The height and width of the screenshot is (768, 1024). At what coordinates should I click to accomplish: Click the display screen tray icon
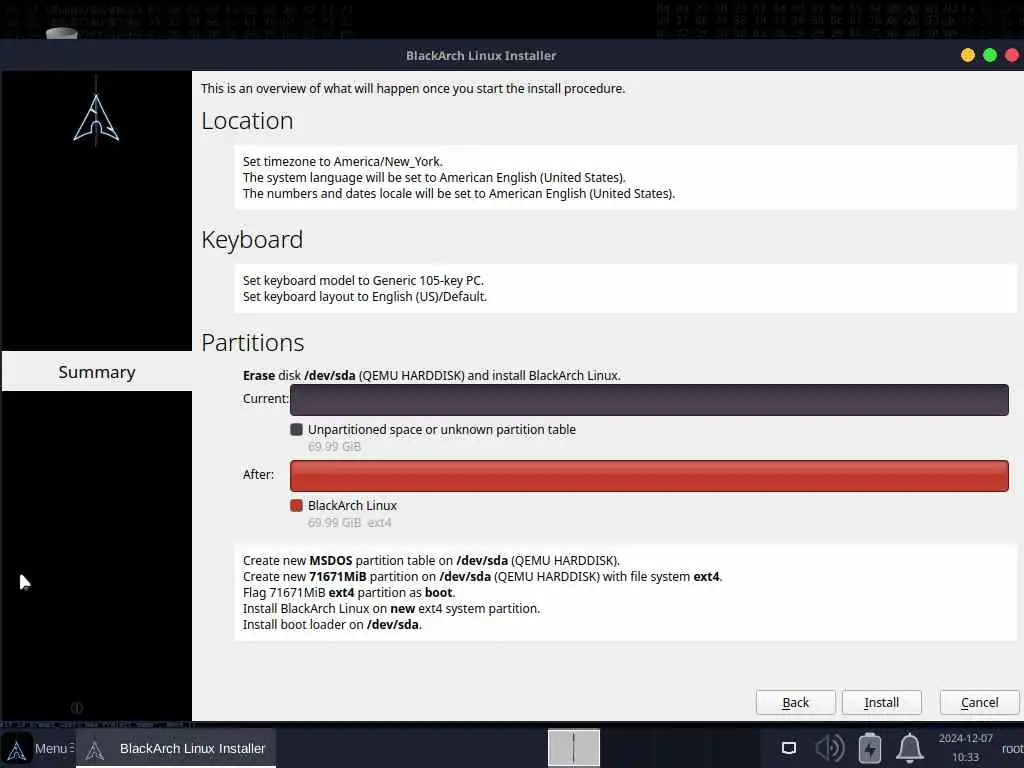coord(789,748)
